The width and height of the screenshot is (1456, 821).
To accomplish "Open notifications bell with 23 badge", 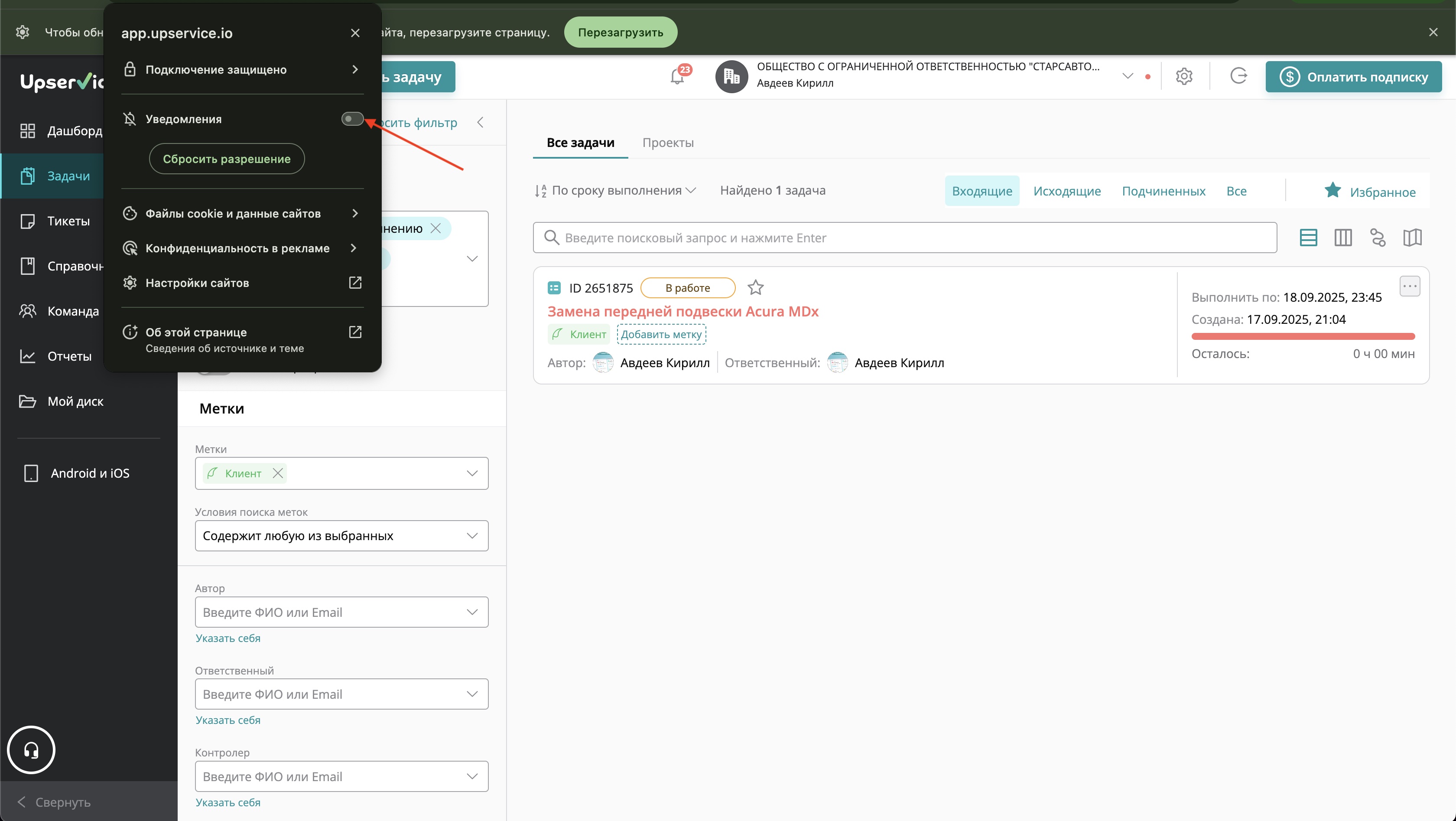I will [677, 76].
